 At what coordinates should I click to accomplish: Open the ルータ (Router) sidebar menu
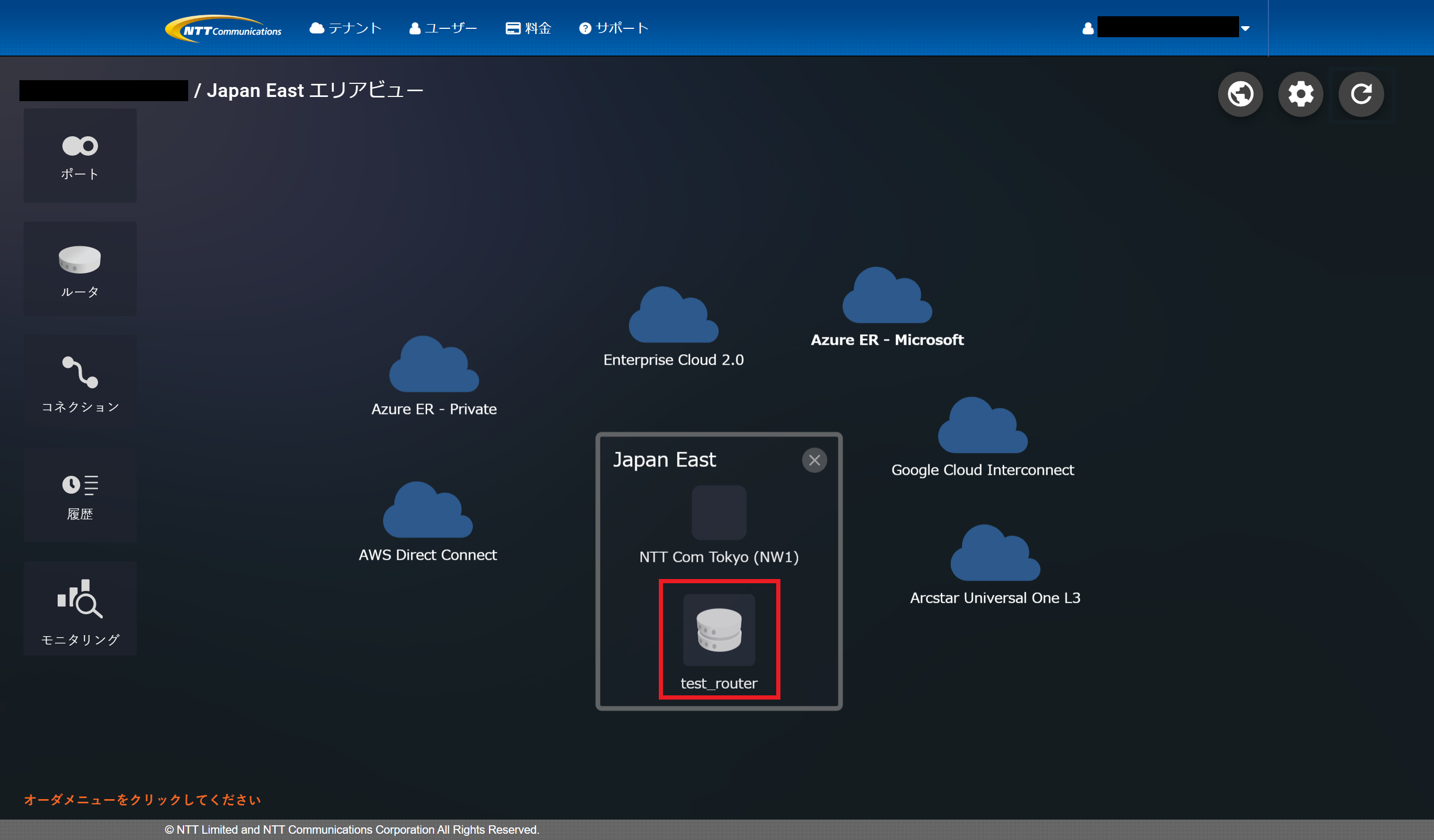[80, 269]
